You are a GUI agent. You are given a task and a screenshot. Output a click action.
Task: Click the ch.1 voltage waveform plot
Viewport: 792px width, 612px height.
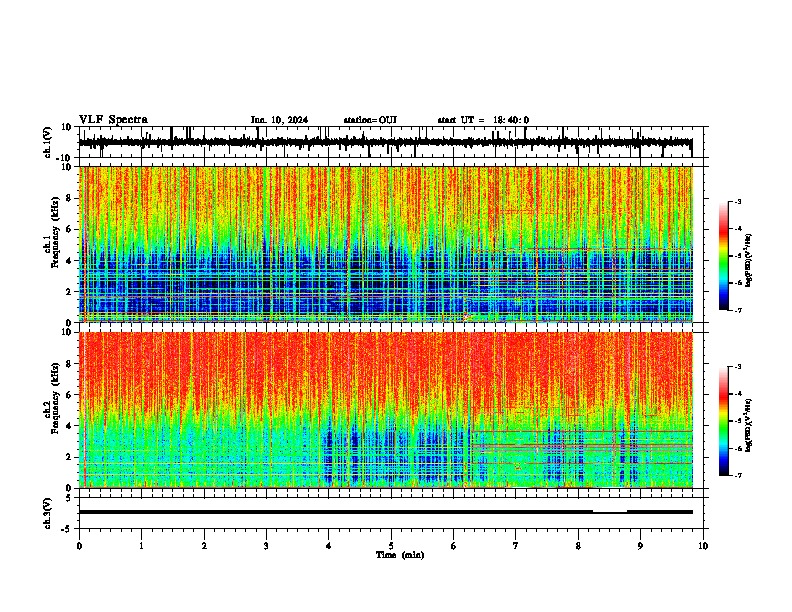click(x=385, y=142)
